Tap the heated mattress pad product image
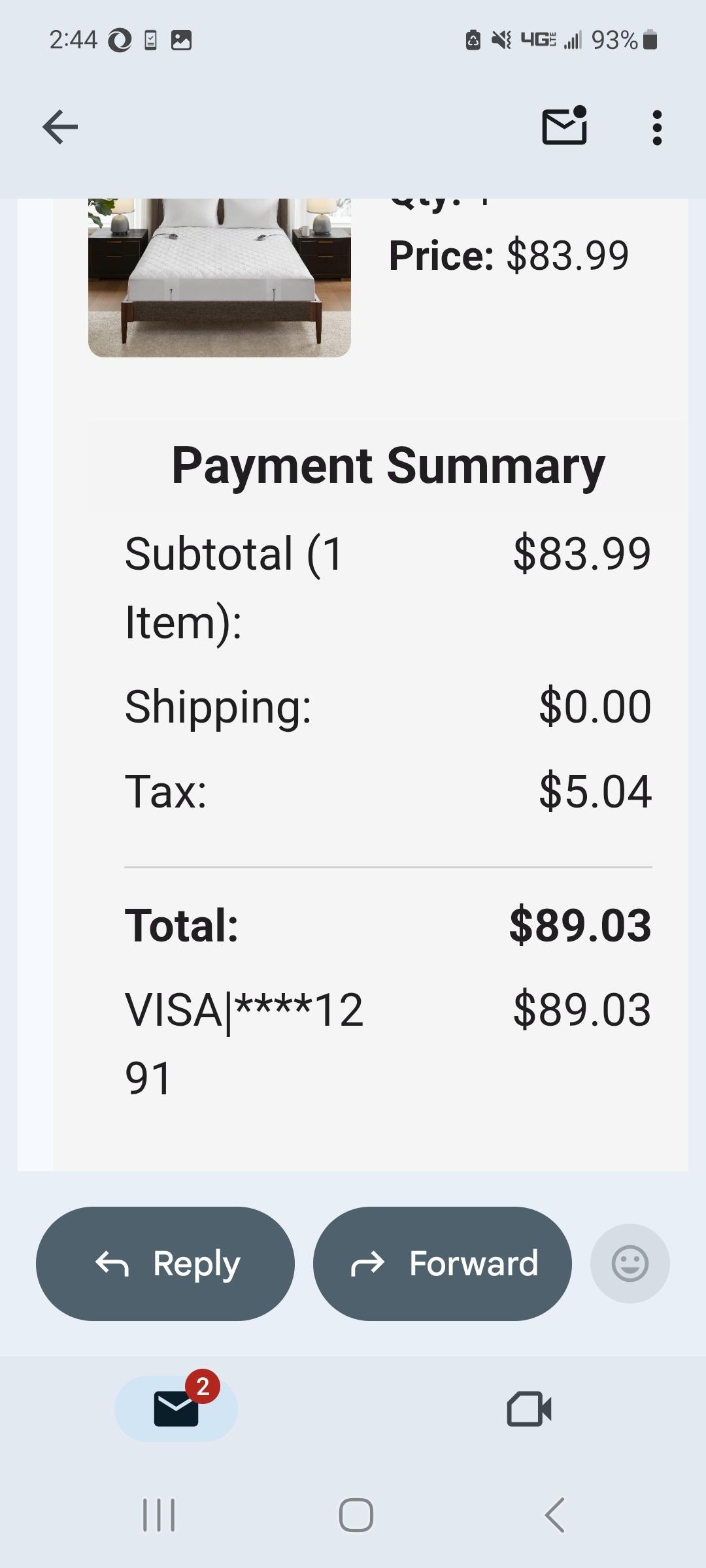 coord(220,277)
